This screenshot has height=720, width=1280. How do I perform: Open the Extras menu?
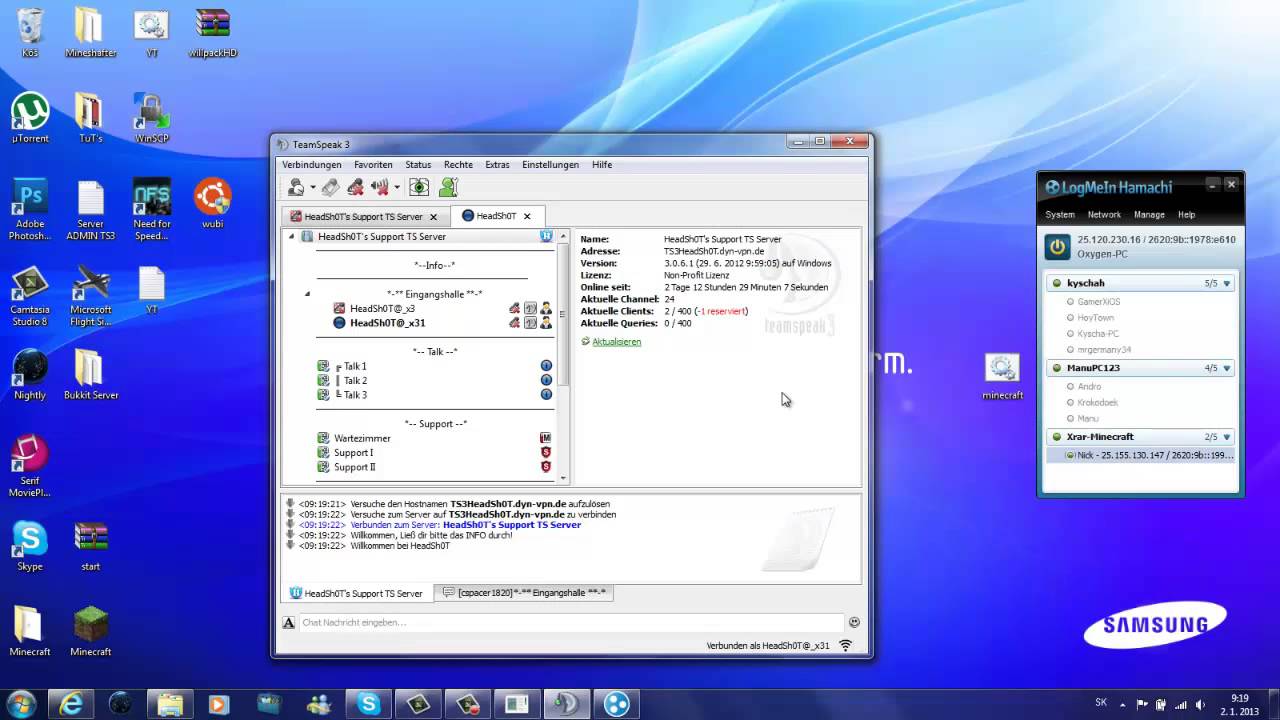[x=497, y=164]
